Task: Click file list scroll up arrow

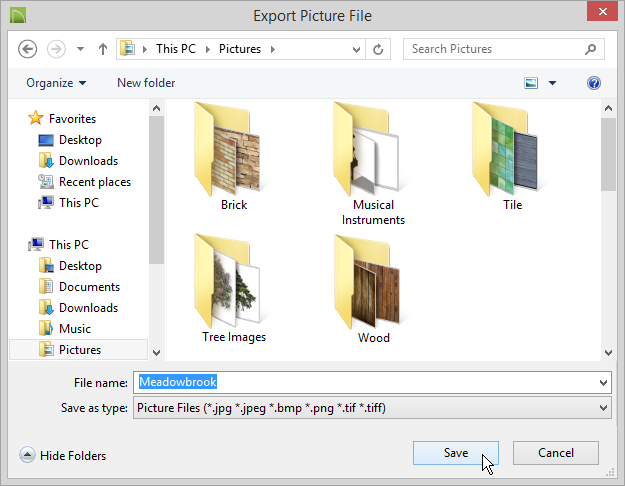Action: tap(608, 108)
